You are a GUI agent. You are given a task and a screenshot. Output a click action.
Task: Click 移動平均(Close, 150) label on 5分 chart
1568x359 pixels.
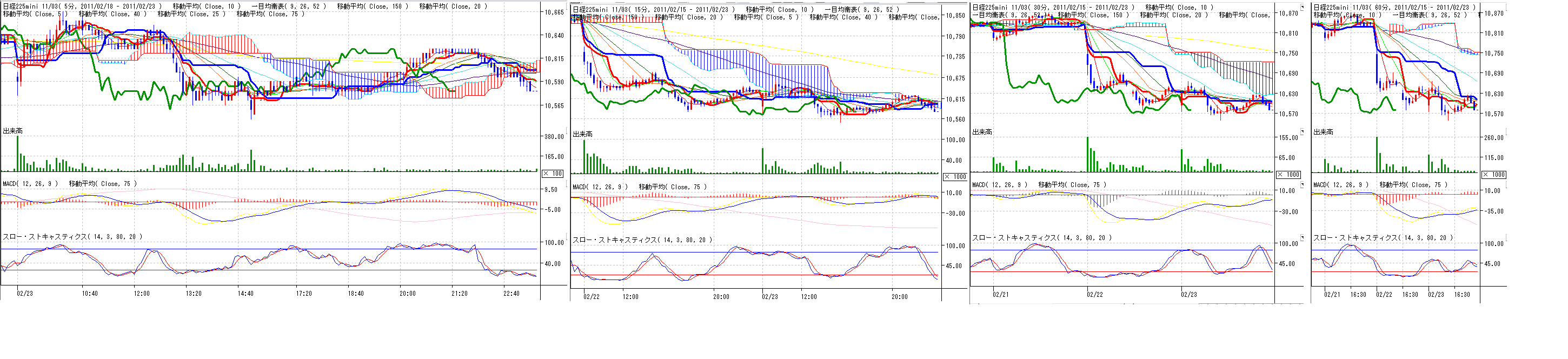pyautogui.click(x=373, y=6)
